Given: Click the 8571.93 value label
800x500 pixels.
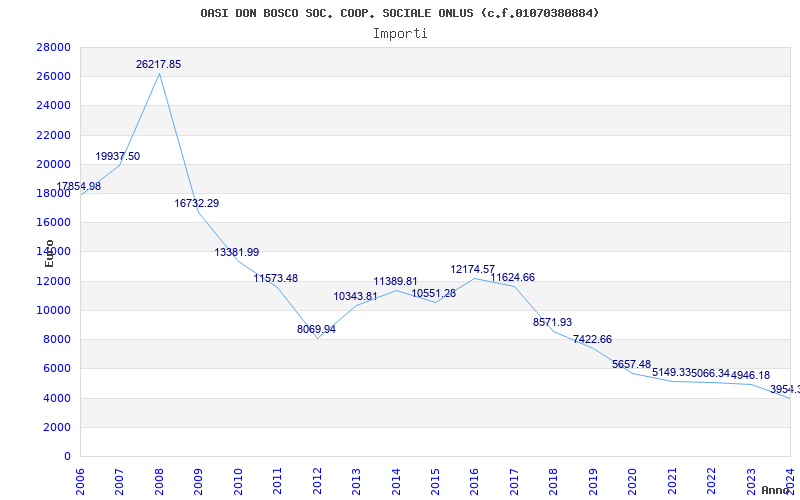Looking at the screenshot, I should pyautogui.click(x=552, y=322).
